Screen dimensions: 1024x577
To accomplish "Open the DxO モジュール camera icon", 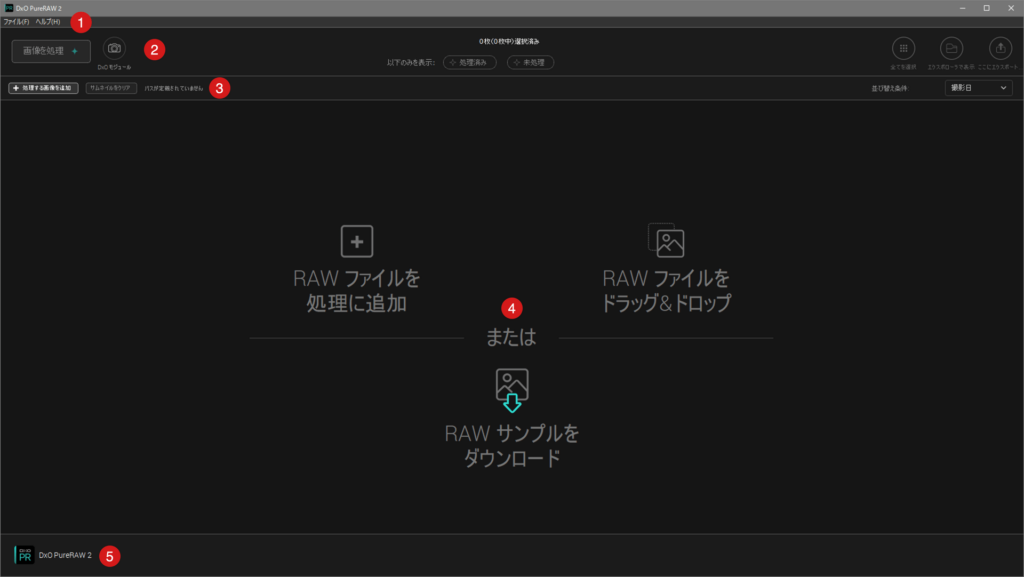I will tap(114, 48).
